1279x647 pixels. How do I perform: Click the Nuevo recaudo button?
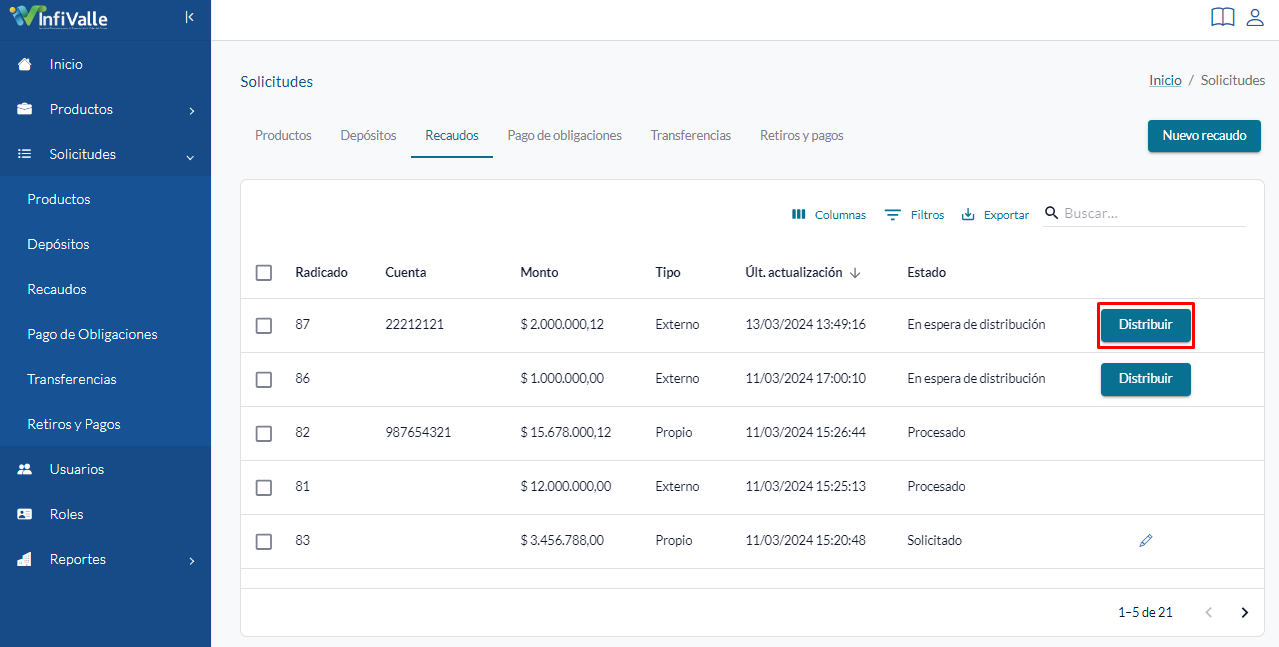(1204, 136)
